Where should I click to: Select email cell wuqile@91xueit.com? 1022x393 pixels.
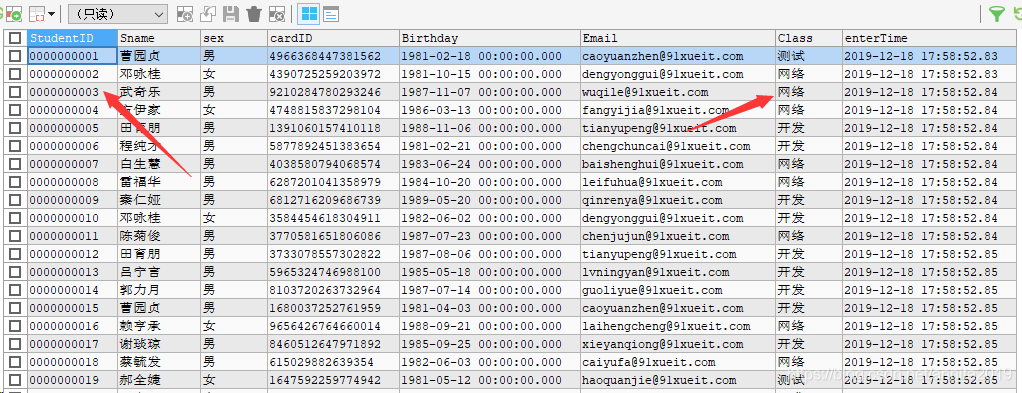coord(678,92)
